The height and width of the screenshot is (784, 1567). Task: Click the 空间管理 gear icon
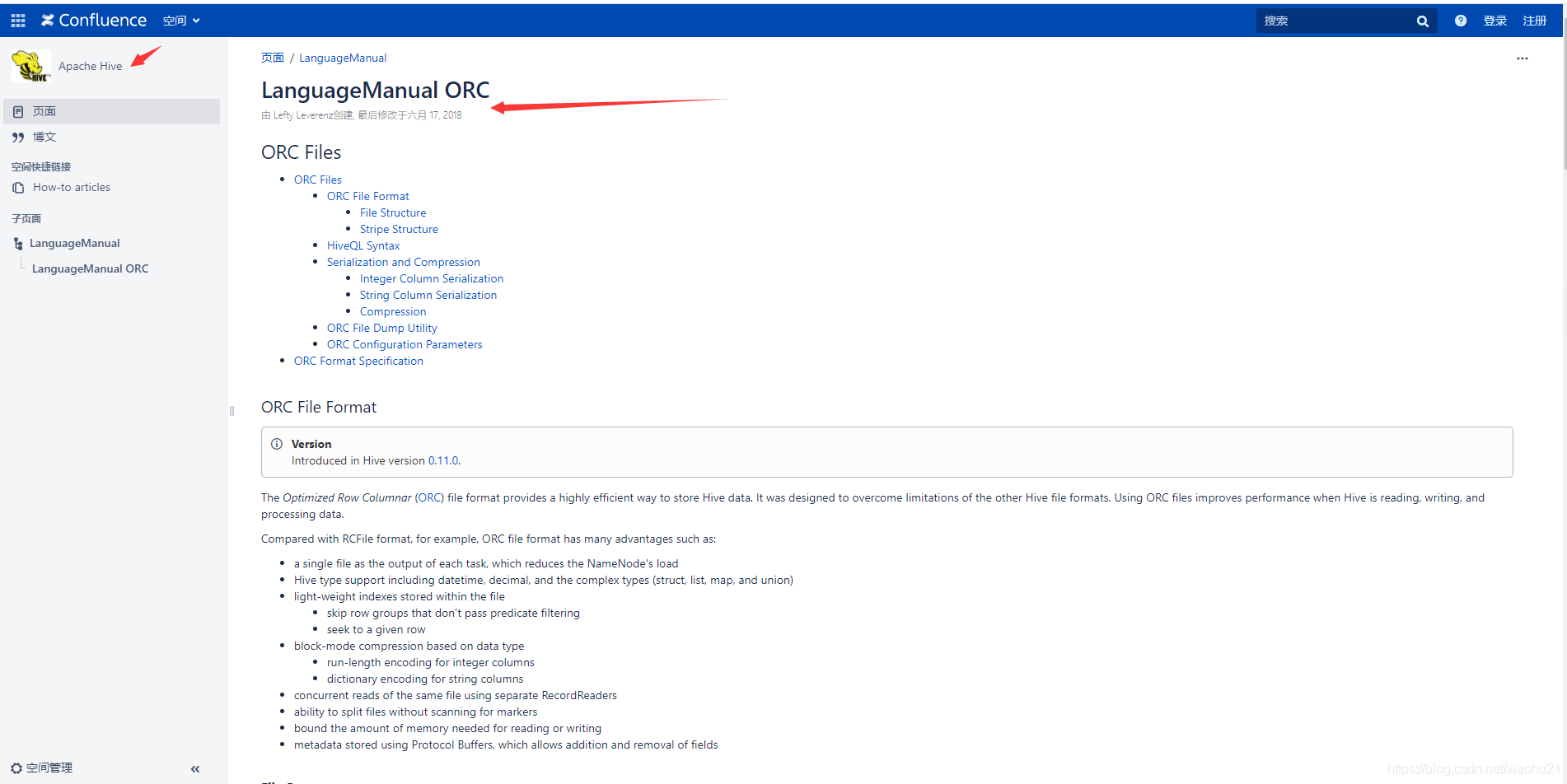click(x=16, y=768)
